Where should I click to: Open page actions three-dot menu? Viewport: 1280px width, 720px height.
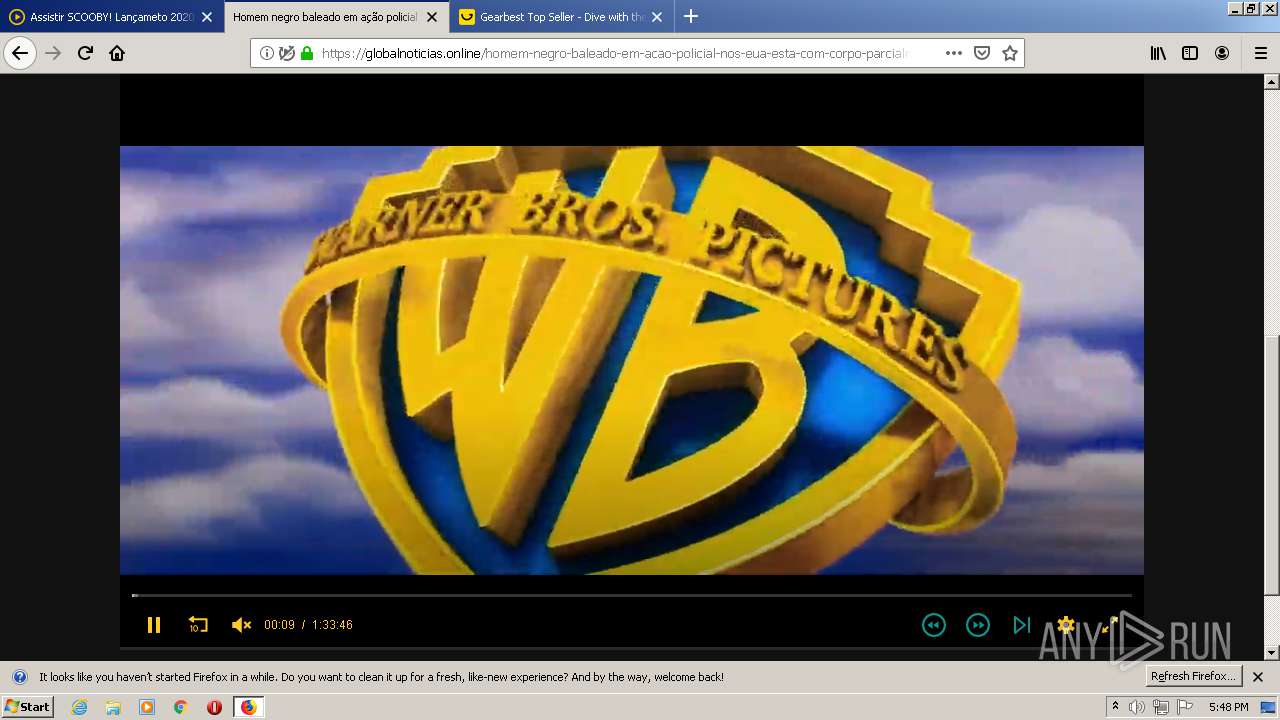(x=954, y=53)
